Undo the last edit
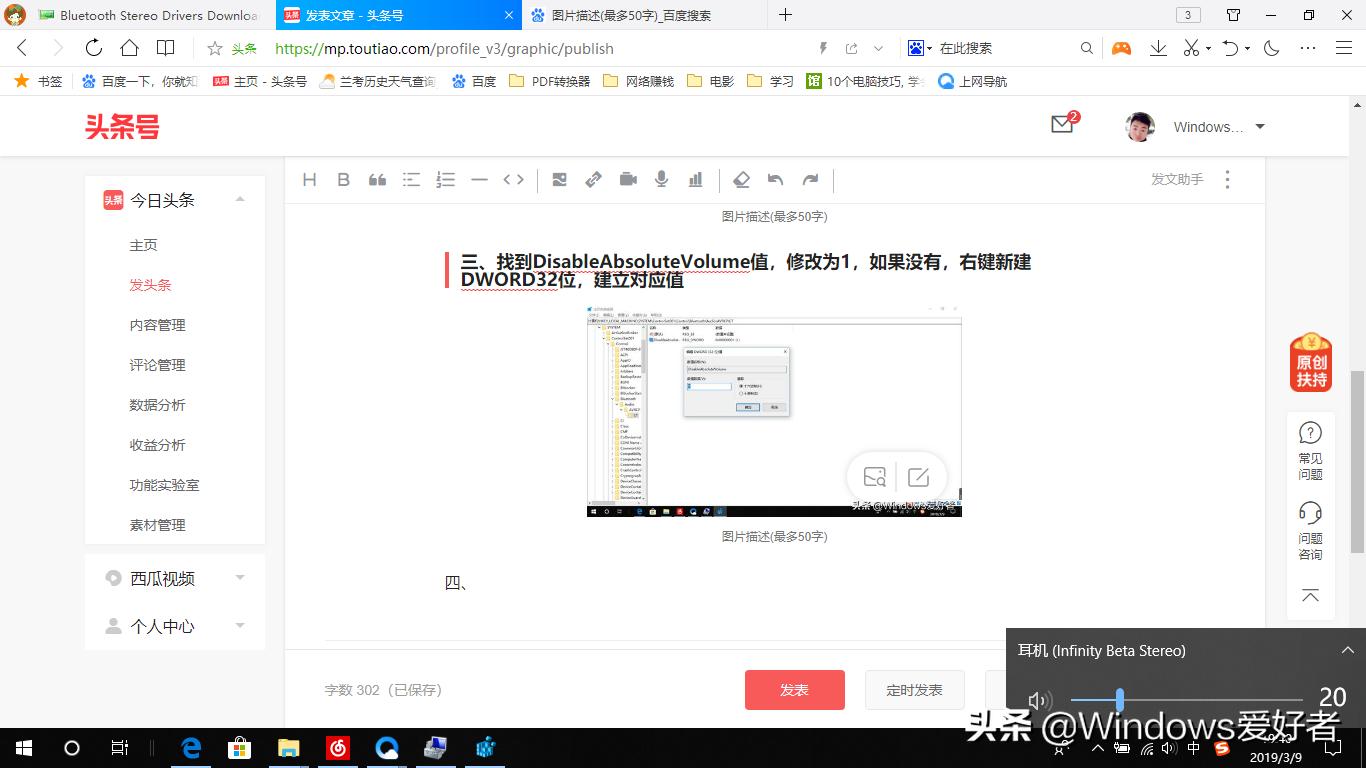1366x768 pixels. coord(776,179)
